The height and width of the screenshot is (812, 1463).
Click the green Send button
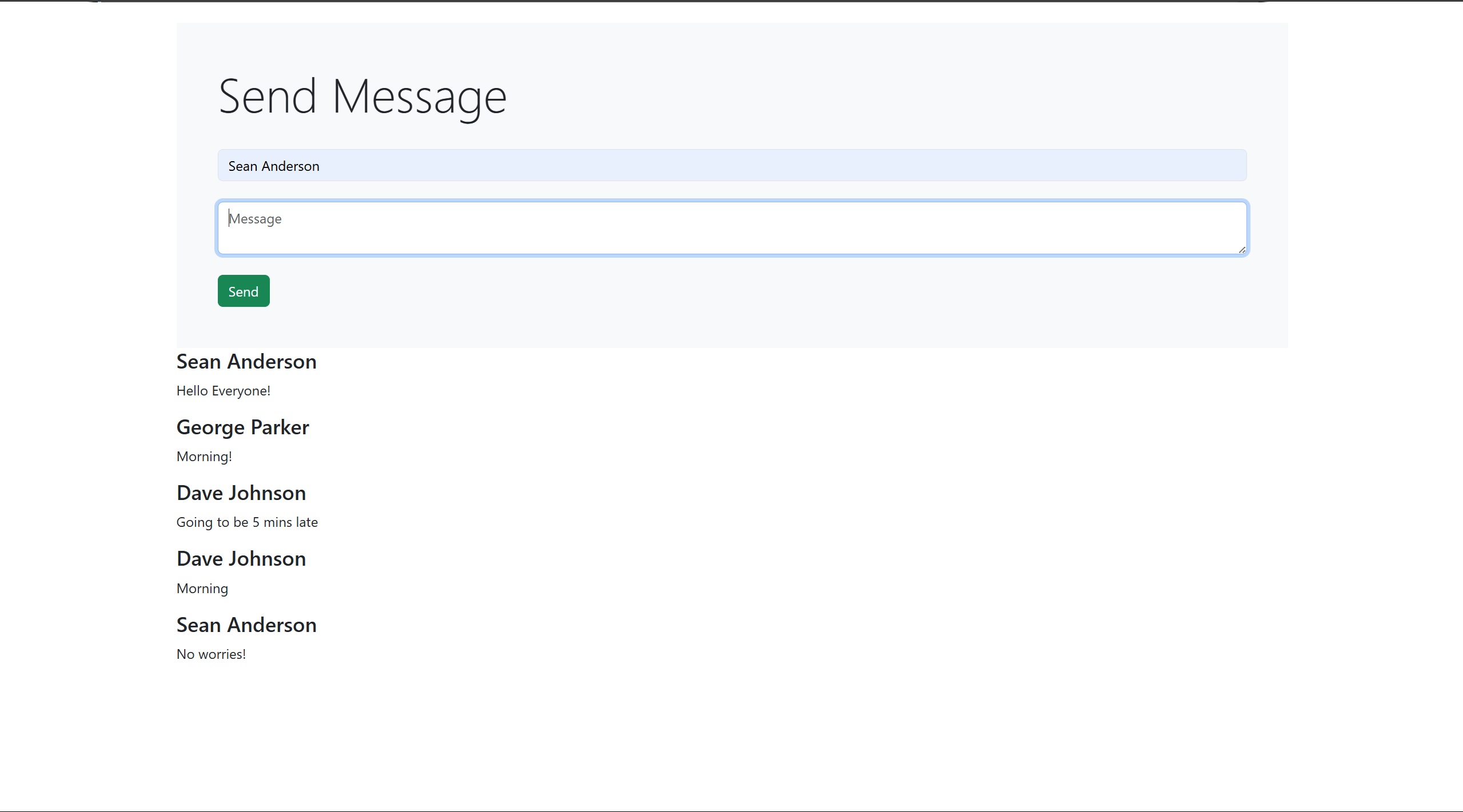point(243,291)
